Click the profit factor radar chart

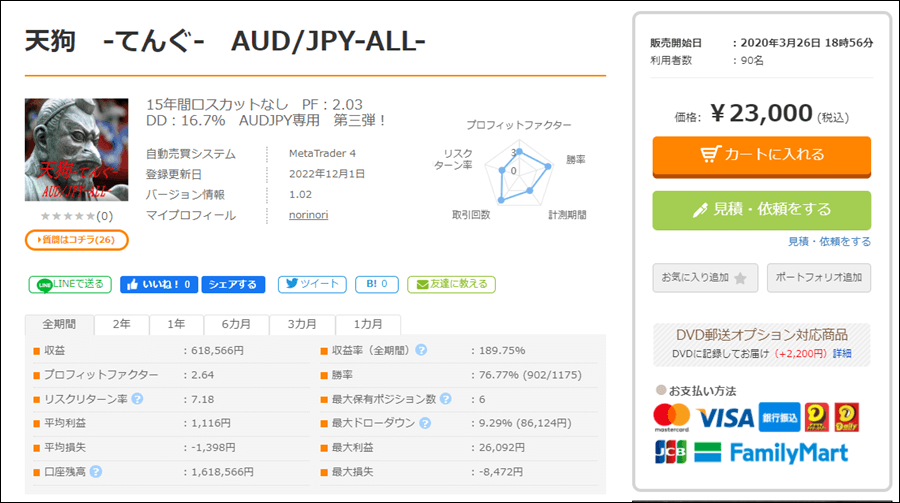pos(519,174)
